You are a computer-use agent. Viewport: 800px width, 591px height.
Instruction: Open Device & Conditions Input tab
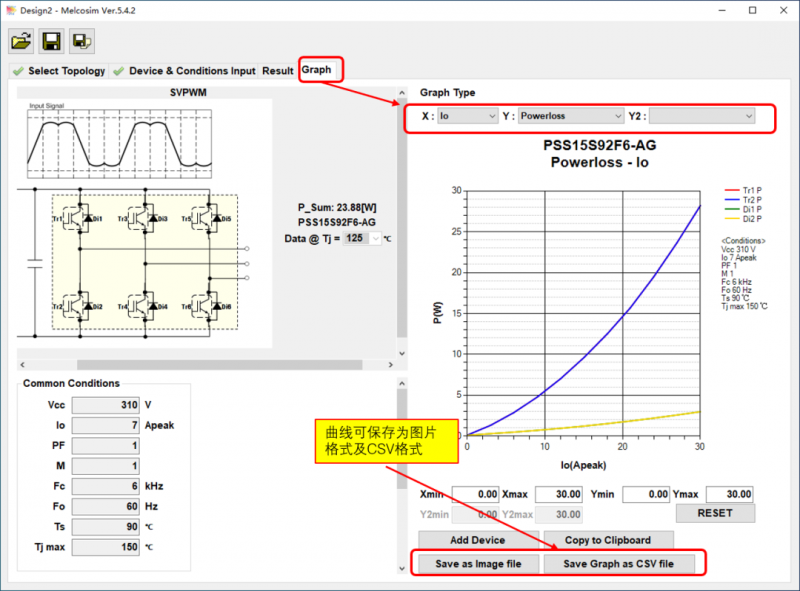[185, 71]
